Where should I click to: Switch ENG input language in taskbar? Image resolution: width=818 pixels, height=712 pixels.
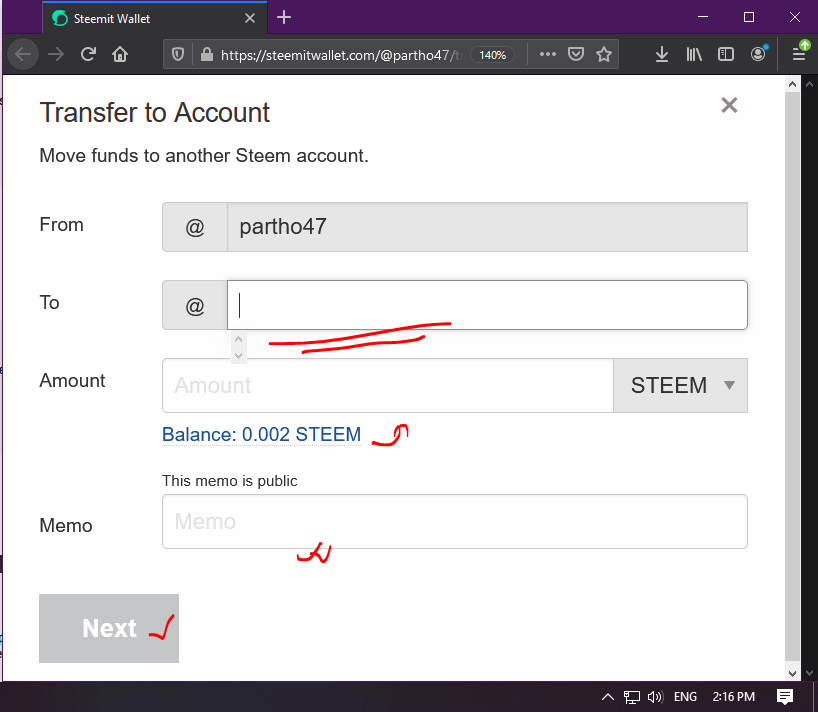[x=685, y=696]
